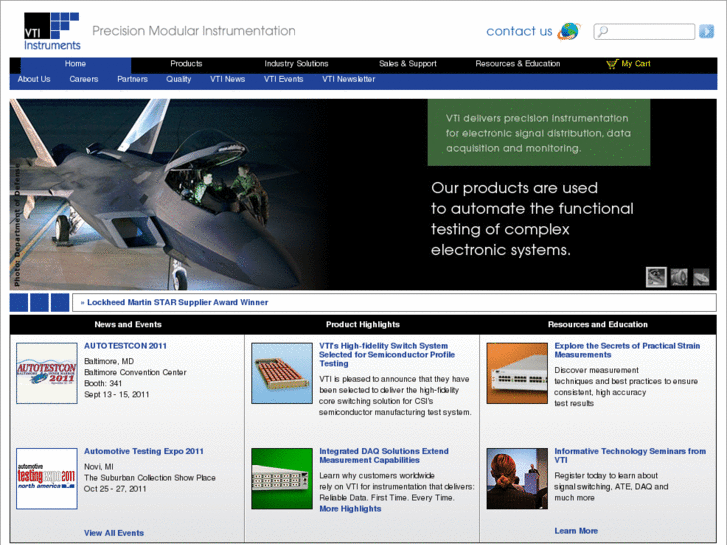Image resolution: width=727 pixels, height=545 pixels.
Task: Open the Quality submenu link
Action: click(x=179, y=79)
